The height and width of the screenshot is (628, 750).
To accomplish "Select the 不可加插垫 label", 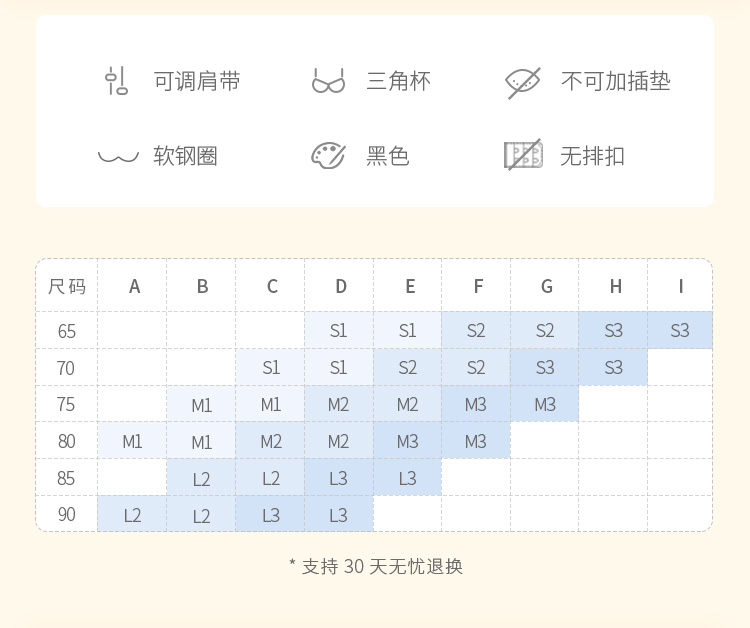I will click(616, 81).
